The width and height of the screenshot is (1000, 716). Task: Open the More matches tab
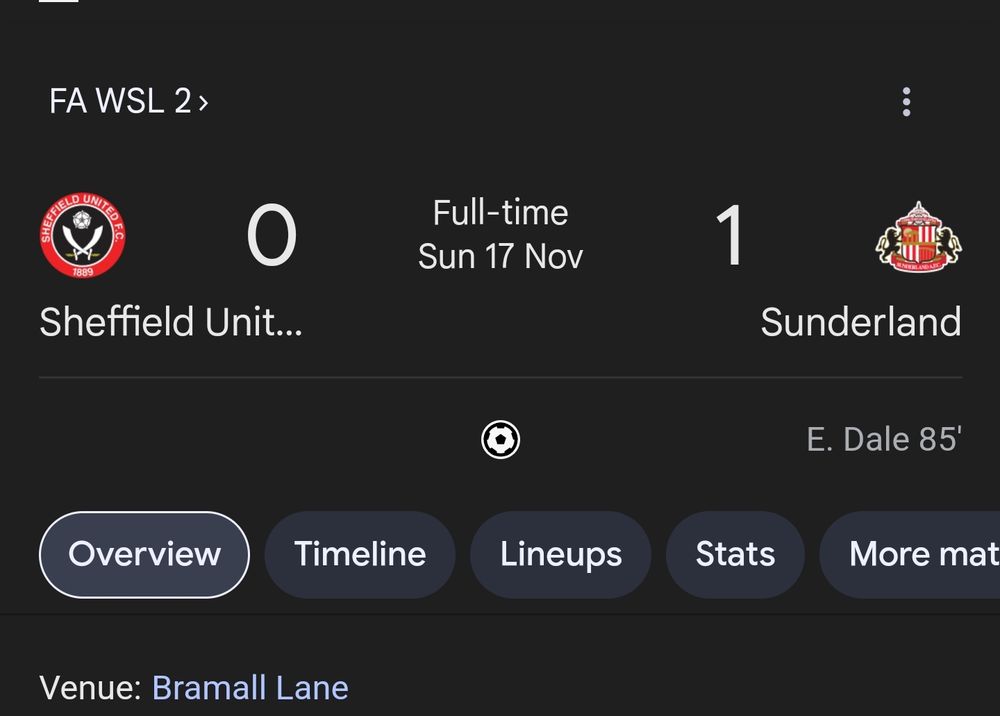910,554
